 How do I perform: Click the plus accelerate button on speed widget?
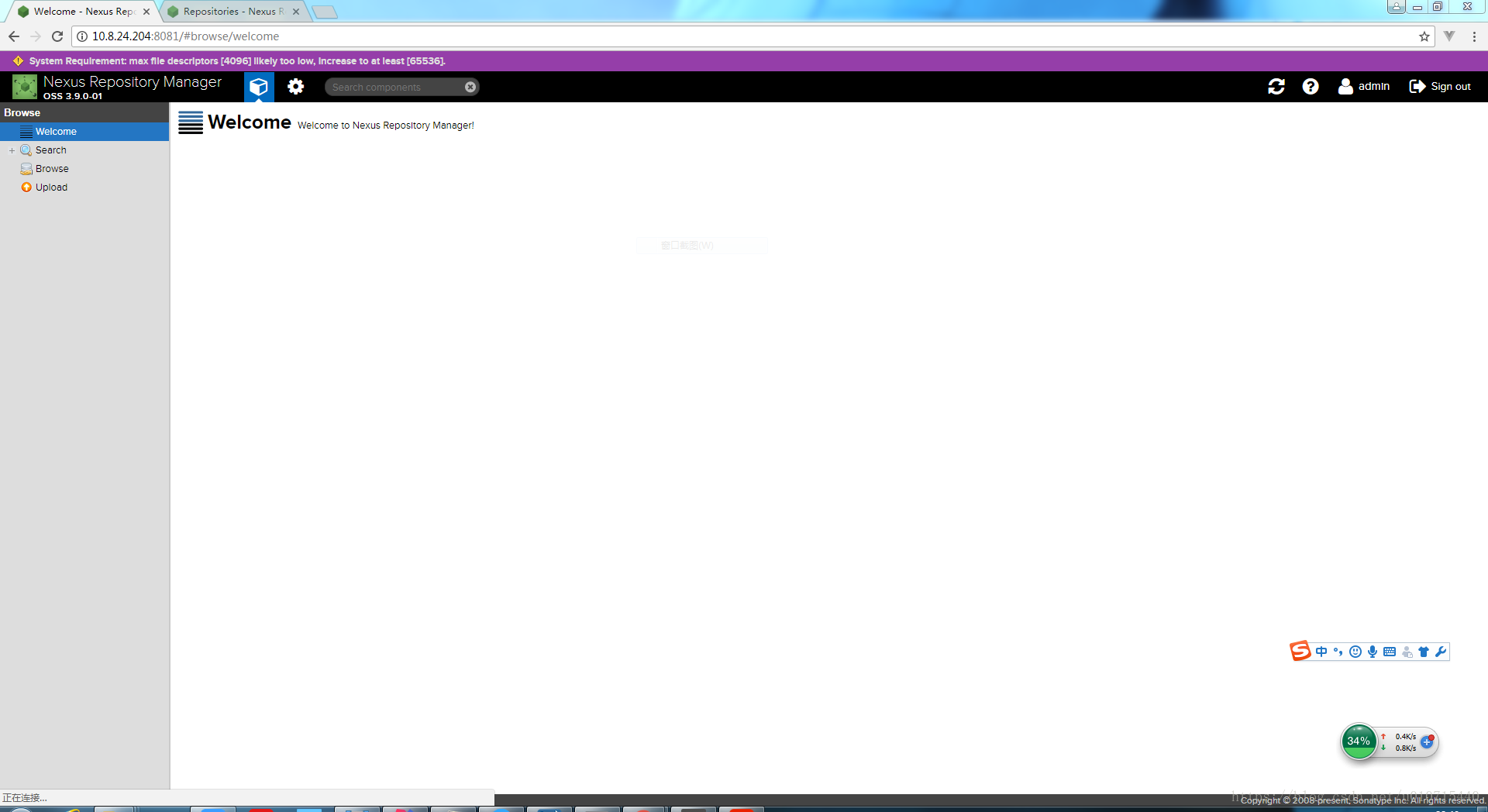[x=1428, y=742]
